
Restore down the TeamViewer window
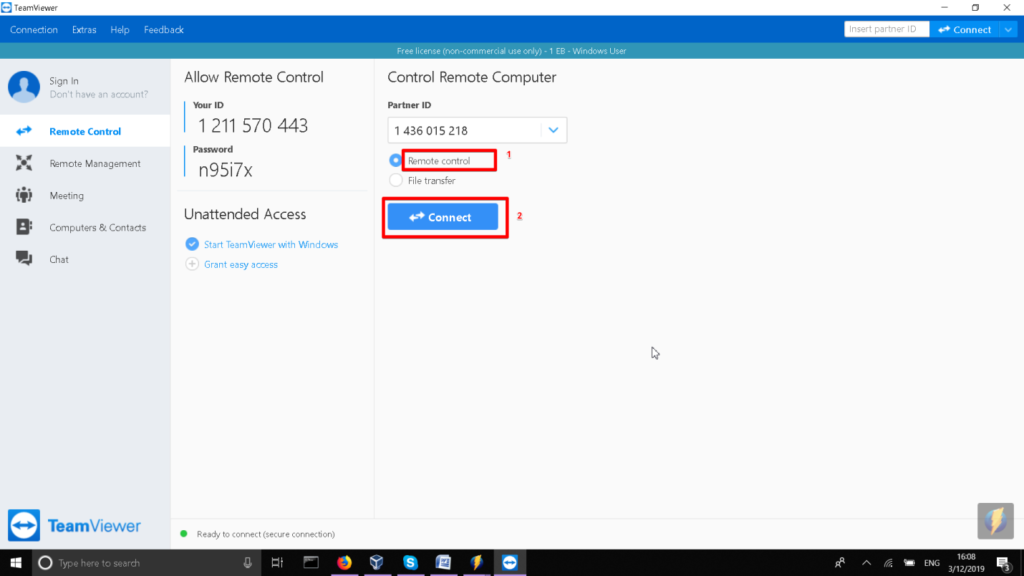click(975, 8)
